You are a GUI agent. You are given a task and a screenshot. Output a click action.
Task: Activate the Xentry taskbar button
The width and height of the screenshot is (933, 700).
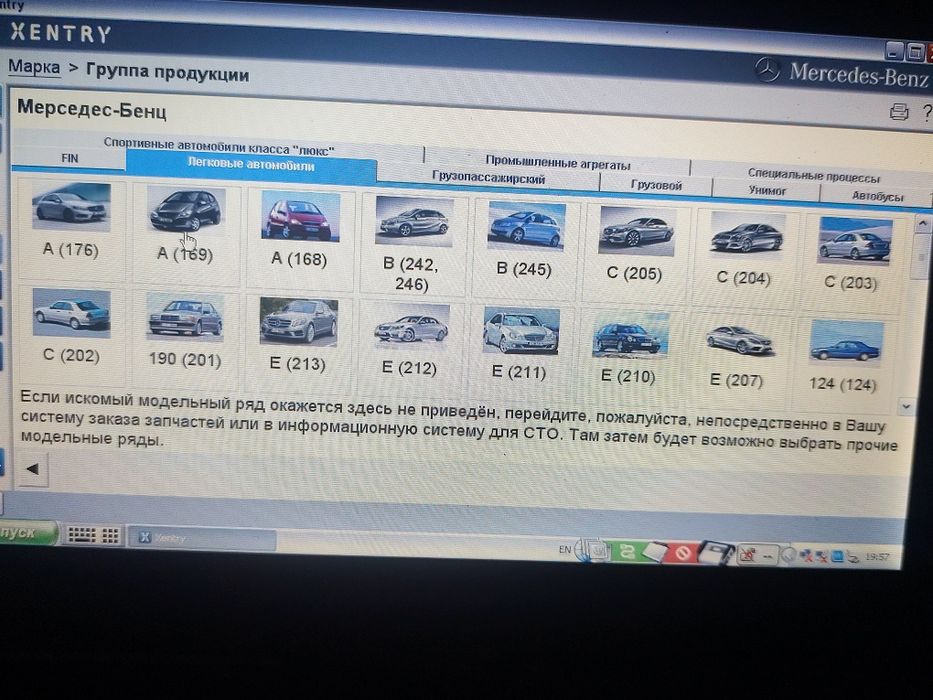202,538
